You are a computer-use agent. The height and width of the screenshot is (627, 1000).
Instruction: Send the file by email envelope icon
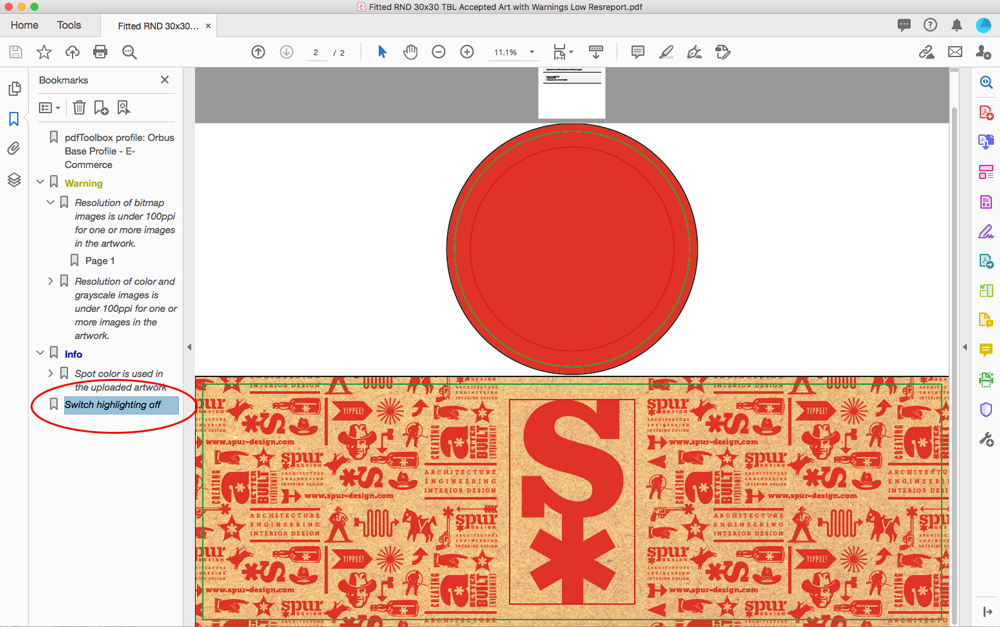955,52
